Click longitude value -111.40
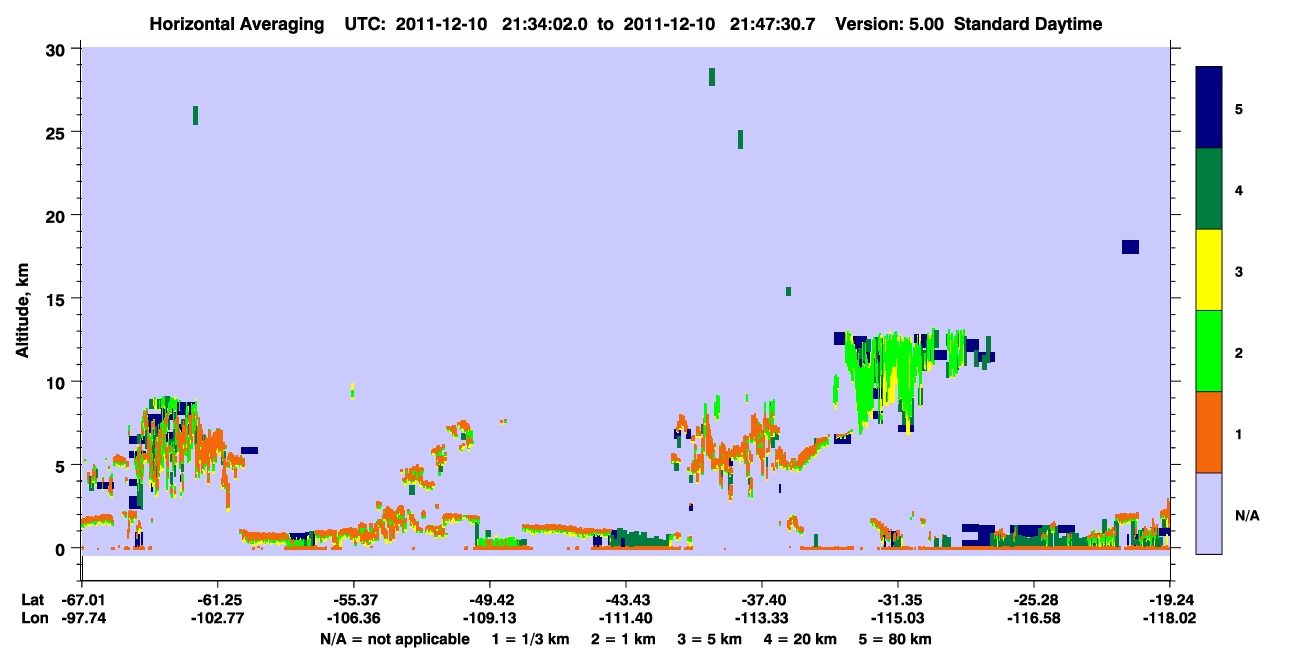Image resolution: width=1300 pixels, height=667 pixels. click(625, 618)
